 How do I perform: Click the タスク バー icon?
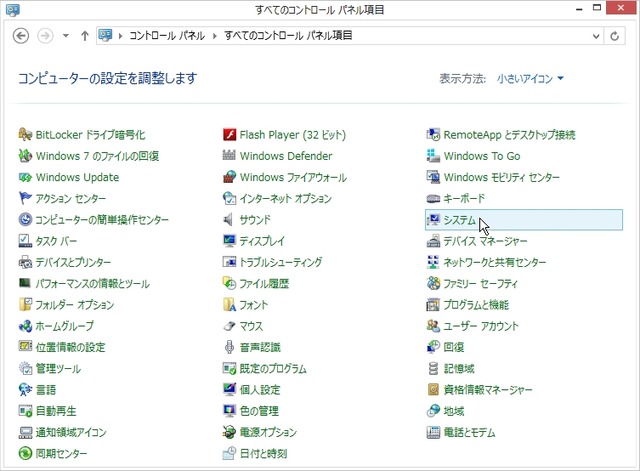[25, 241]
